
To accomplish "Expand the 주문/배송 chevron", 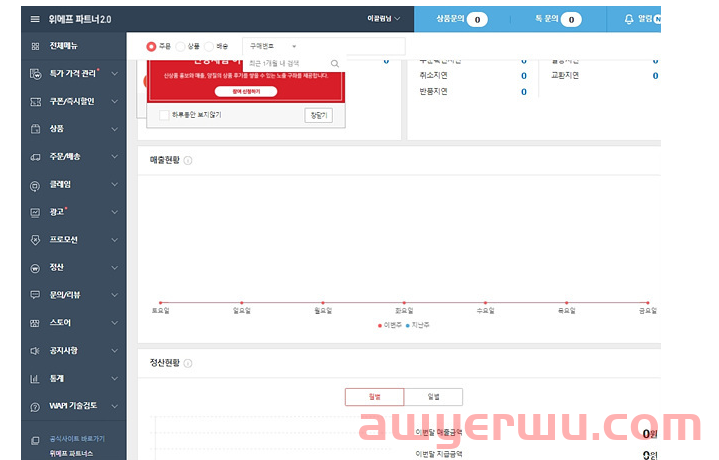I will [x=115, y=157].
